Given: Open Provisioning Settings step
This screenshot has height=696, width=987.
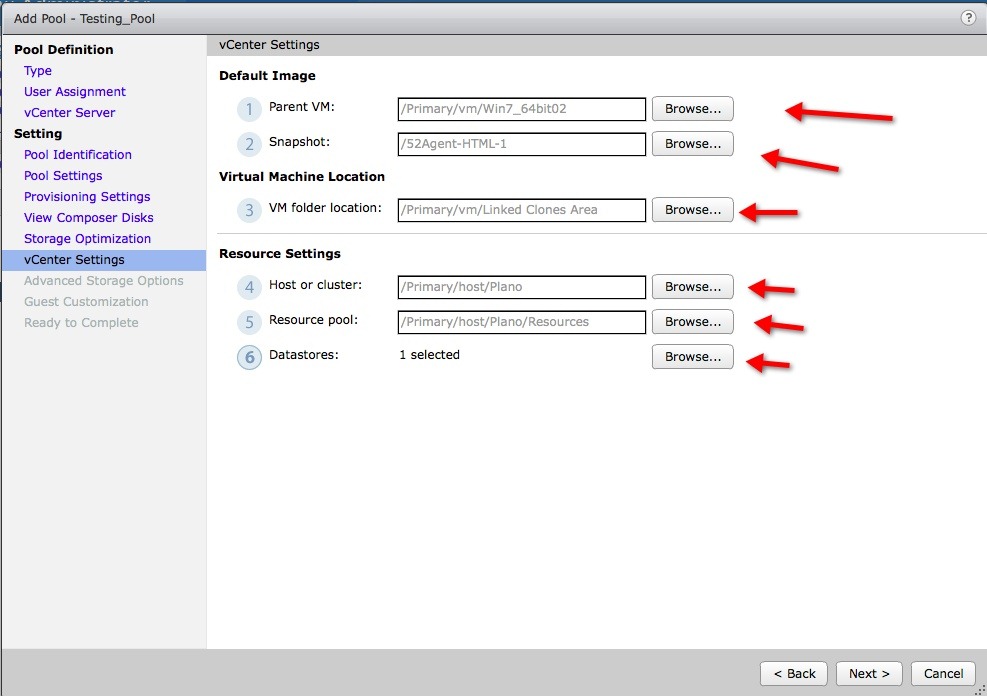Looking at the screenshot, I should (87, 197).
